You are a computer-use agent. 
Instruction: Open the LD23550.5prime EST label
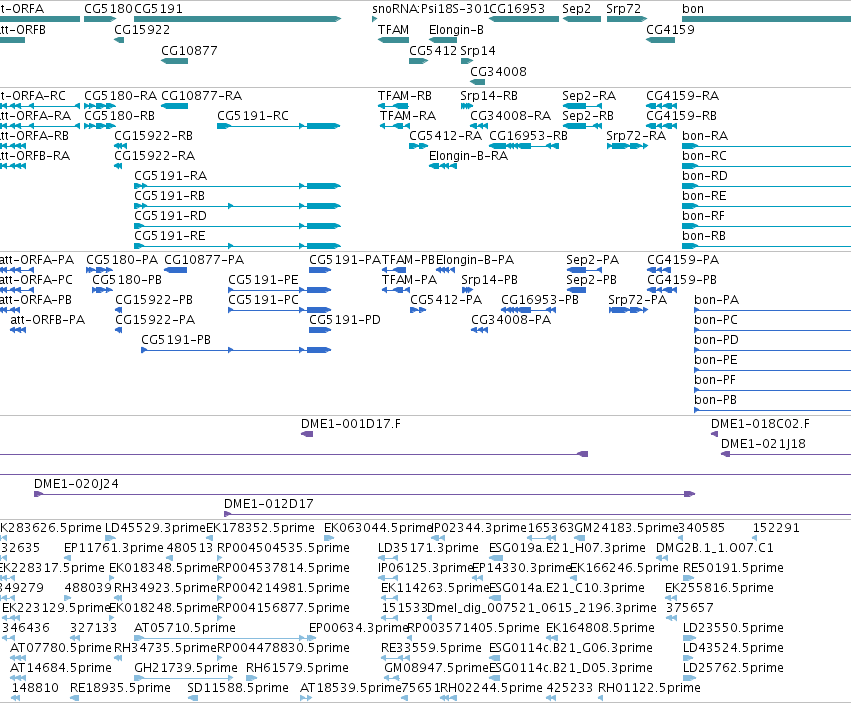tap(733, 628)
